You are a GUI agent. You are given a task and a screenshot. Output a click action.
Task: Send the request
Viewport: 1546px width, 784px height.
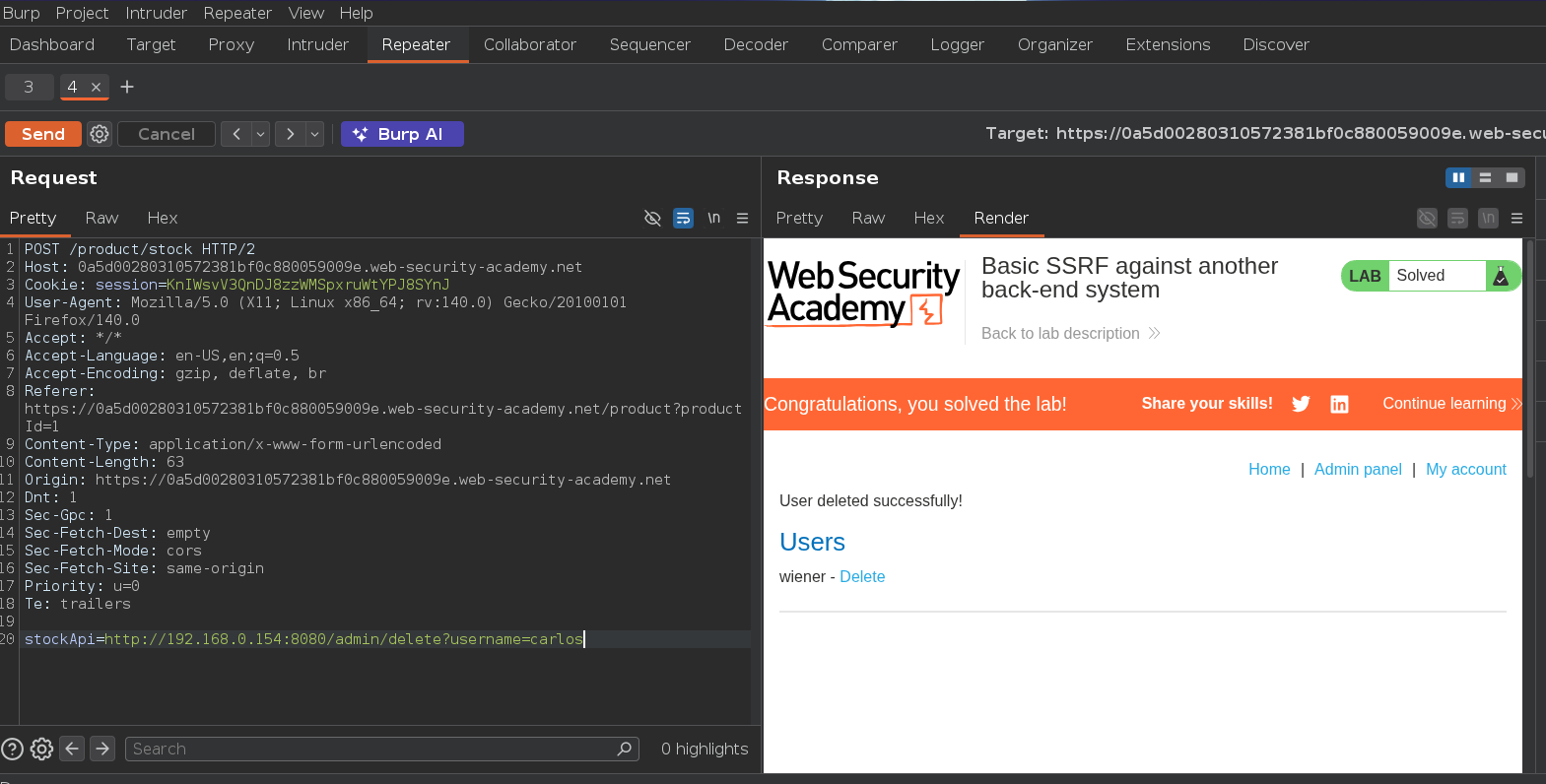(43, 134)
